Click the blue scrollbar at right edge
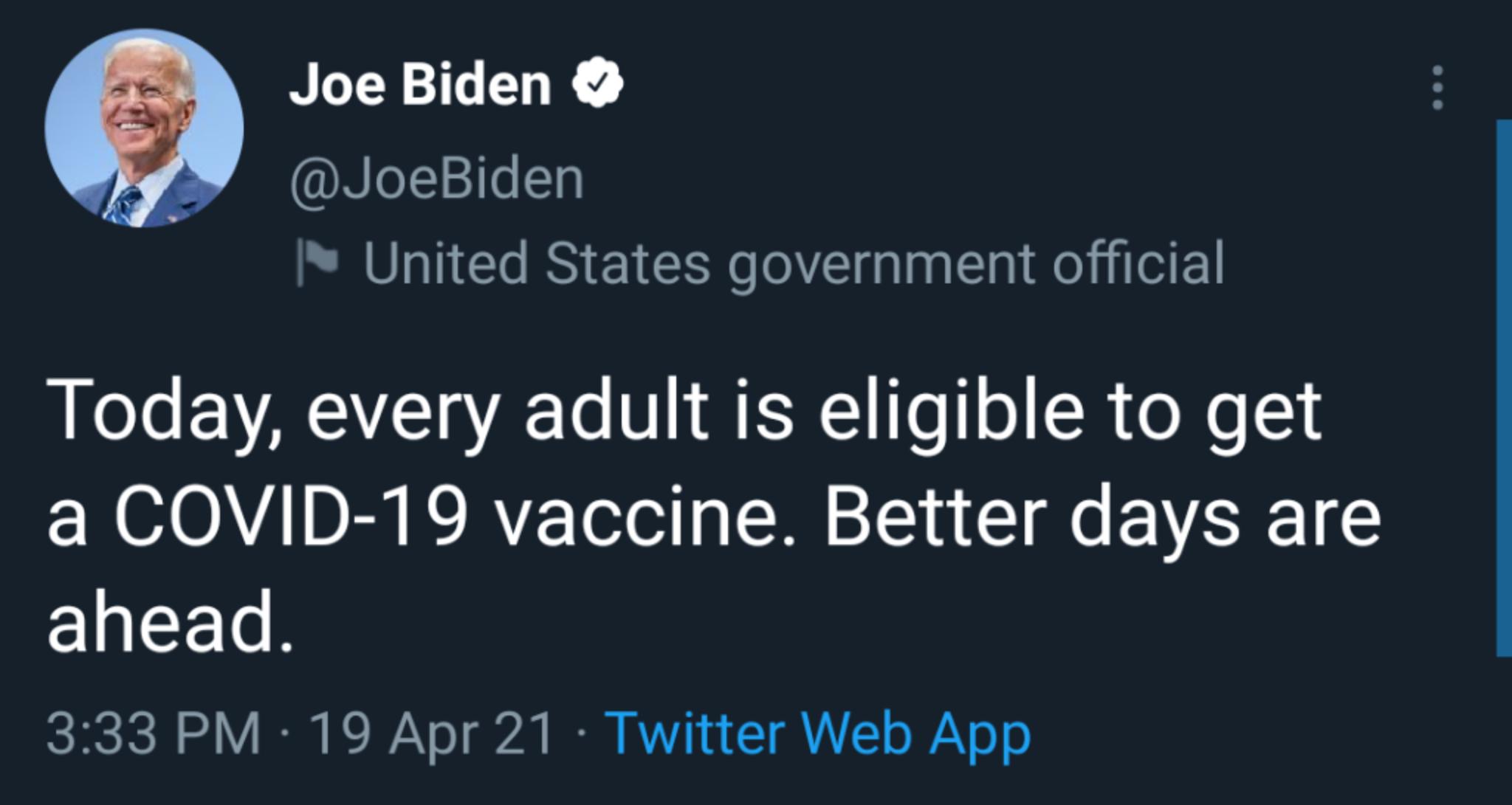The image size is (1512, 805). (1503, 387)
